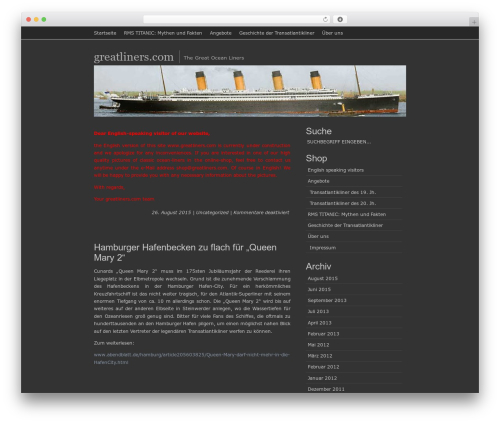
Task: Open English speaking visitors shop link
Action: tap(335, 170)
